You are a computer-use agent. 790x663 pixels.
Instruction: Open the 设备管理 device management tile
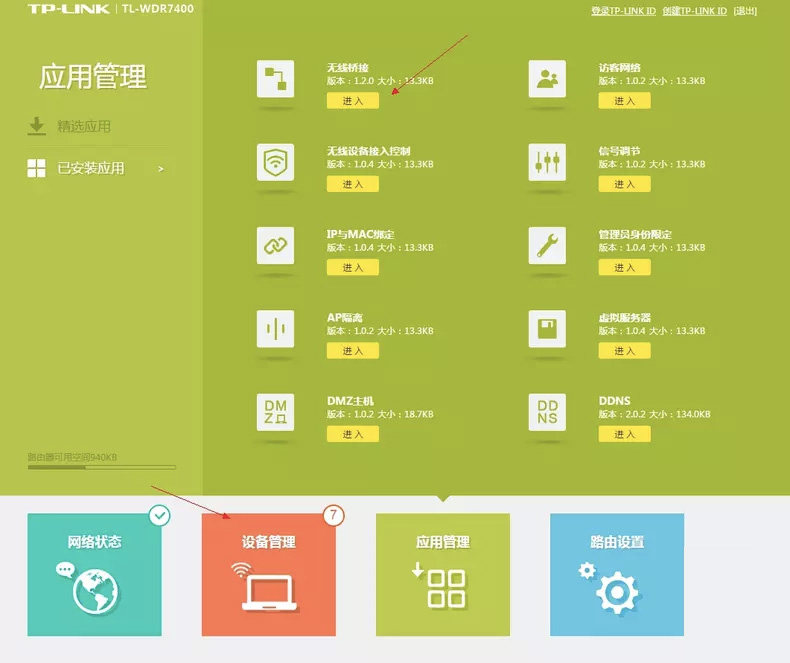pos(268,575)
